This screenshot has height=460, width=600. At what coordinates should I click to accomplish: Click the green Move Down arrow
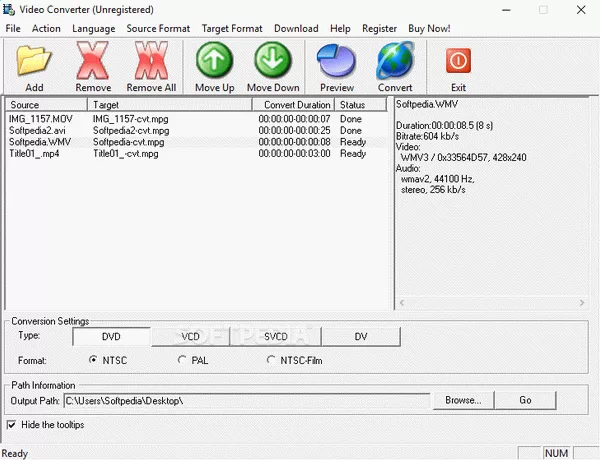273,60
